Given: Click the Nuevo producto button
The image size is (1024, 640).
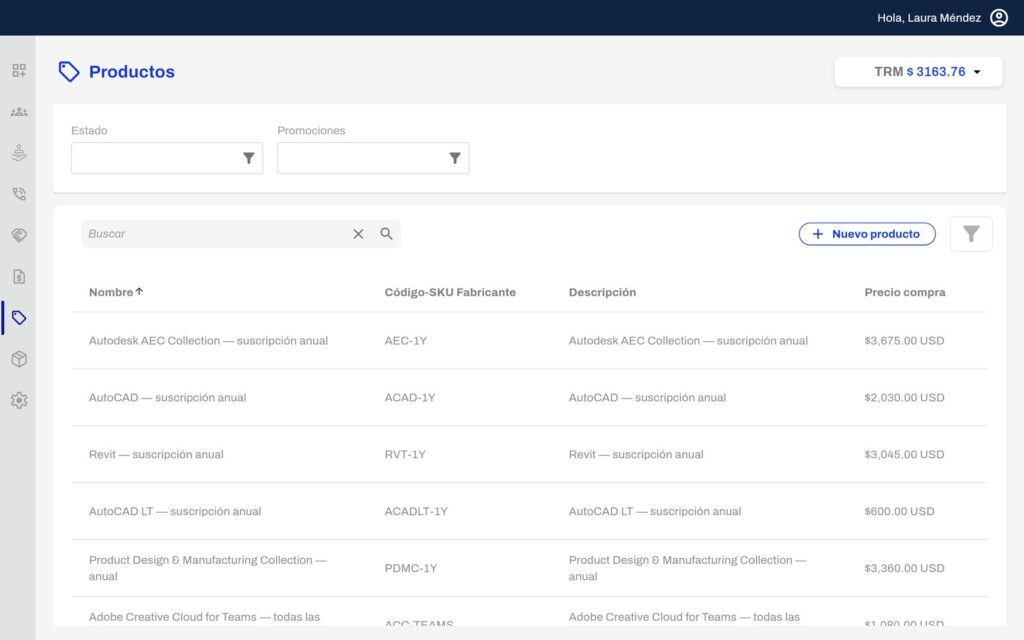Looking at the screenshot, I should 867,234.
